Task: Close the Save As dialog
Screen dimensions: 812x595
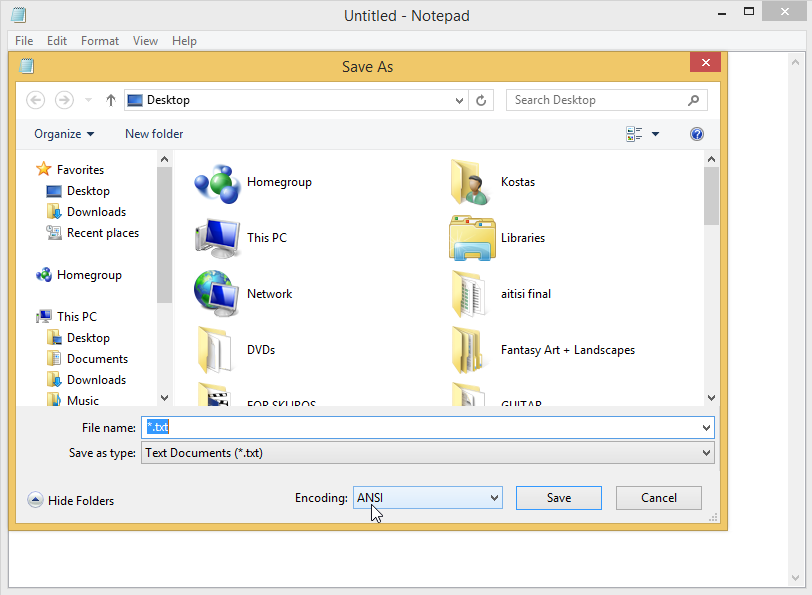Action: (x=705, y=63)
